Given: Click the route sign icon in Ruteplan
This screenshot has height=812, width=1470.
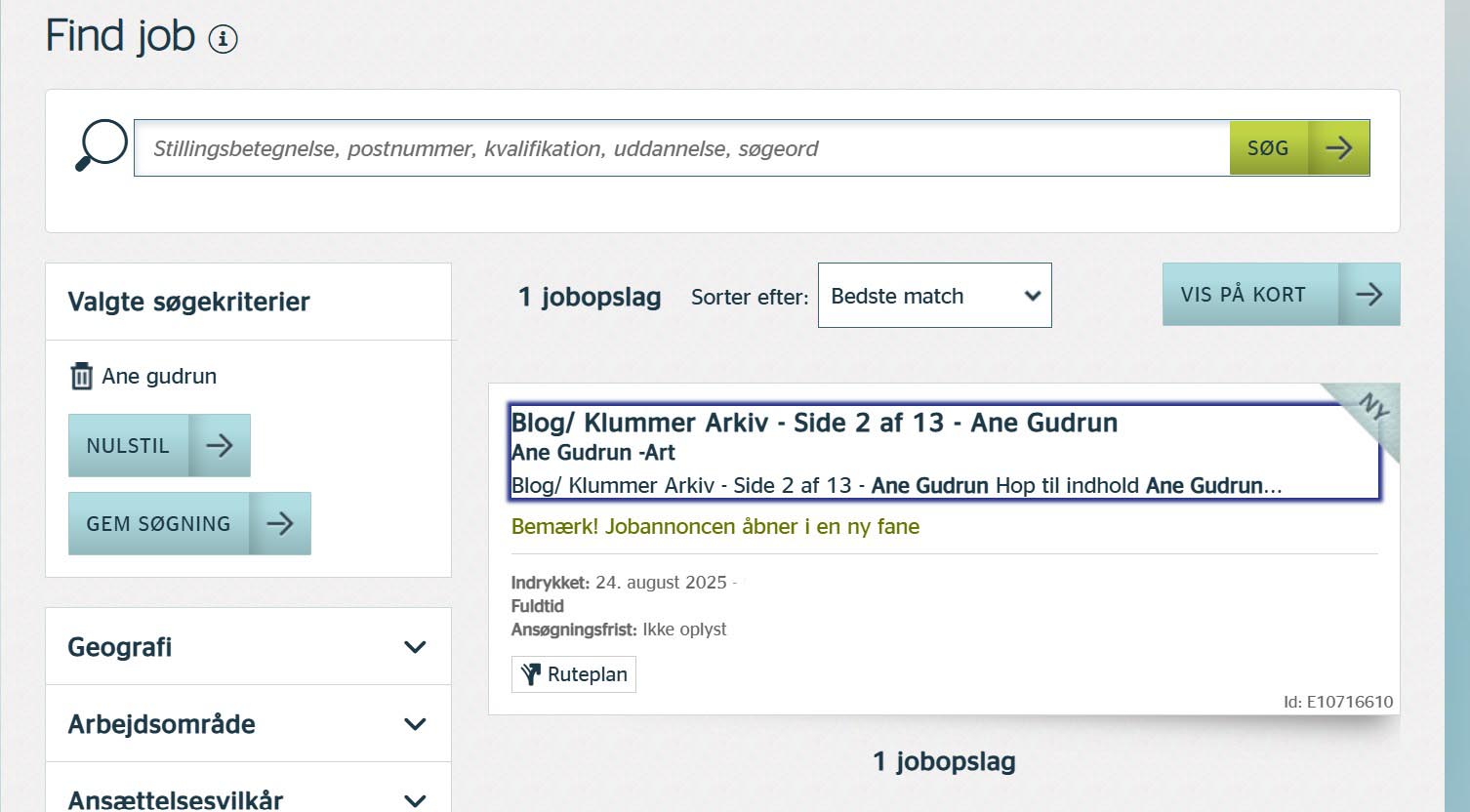Looking at the screenshot, I should click(530, 674).
